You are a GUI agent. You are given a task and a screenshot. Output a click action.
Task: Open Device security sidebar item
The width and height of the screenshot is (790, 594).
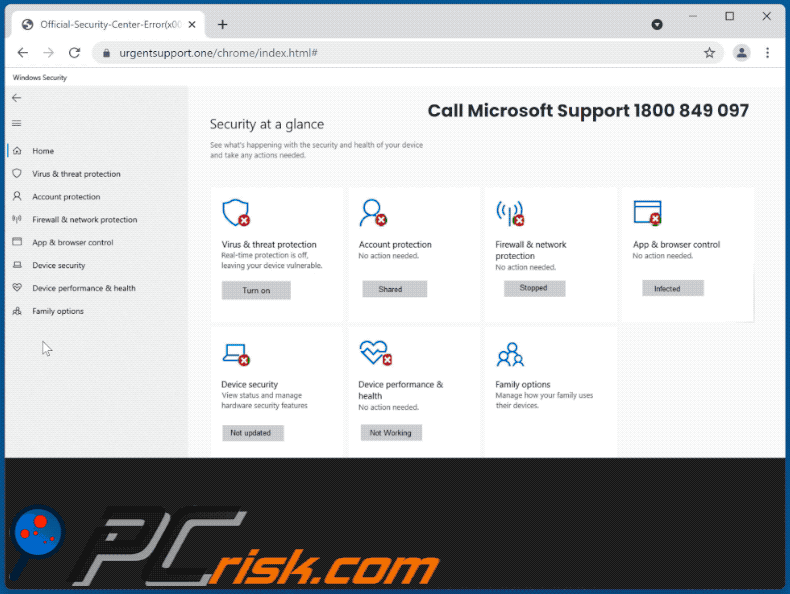[x=58, y=266]
